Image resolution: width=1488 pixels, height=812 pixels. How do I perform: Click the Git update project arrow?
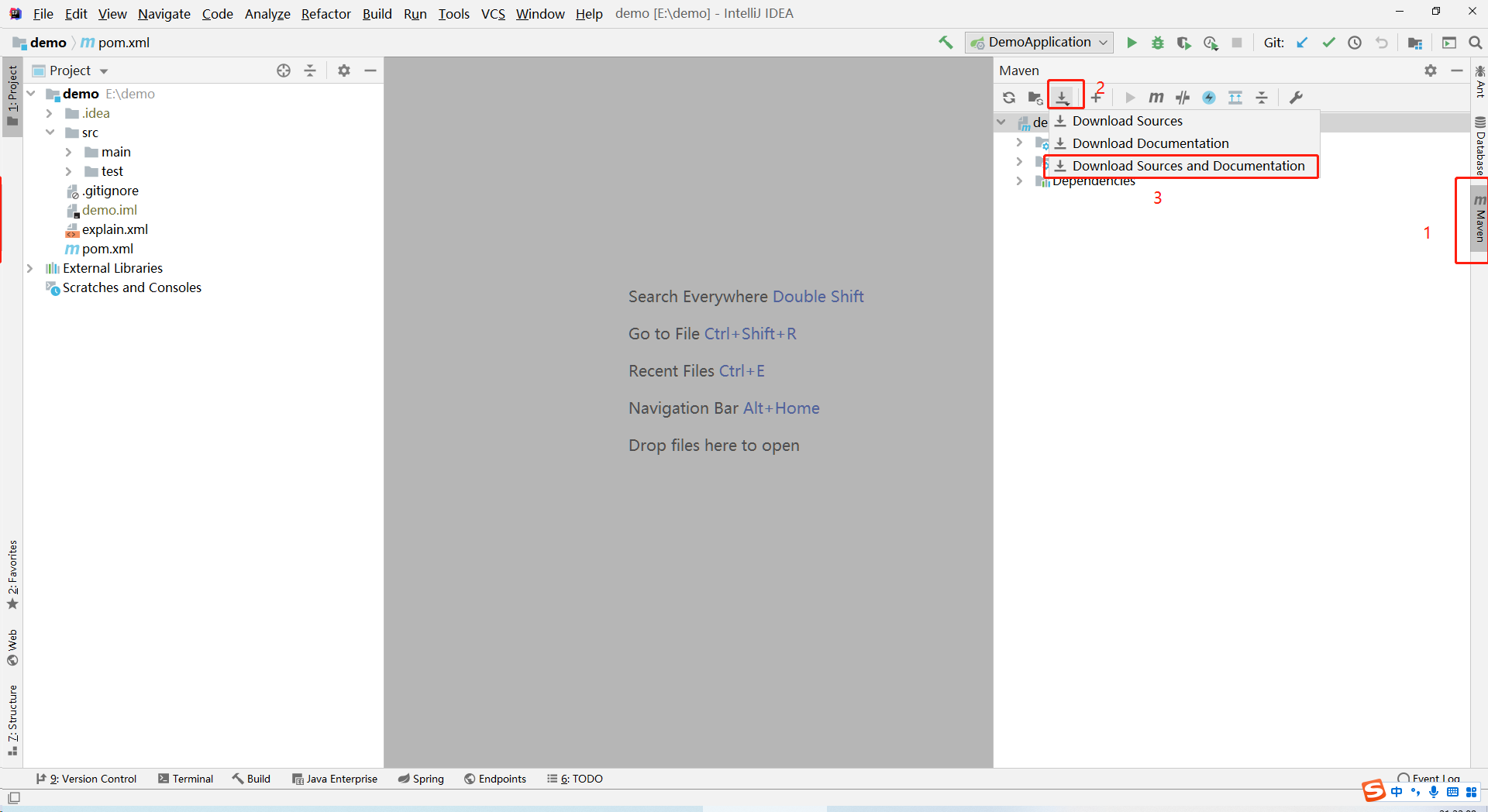point(1302,43)
